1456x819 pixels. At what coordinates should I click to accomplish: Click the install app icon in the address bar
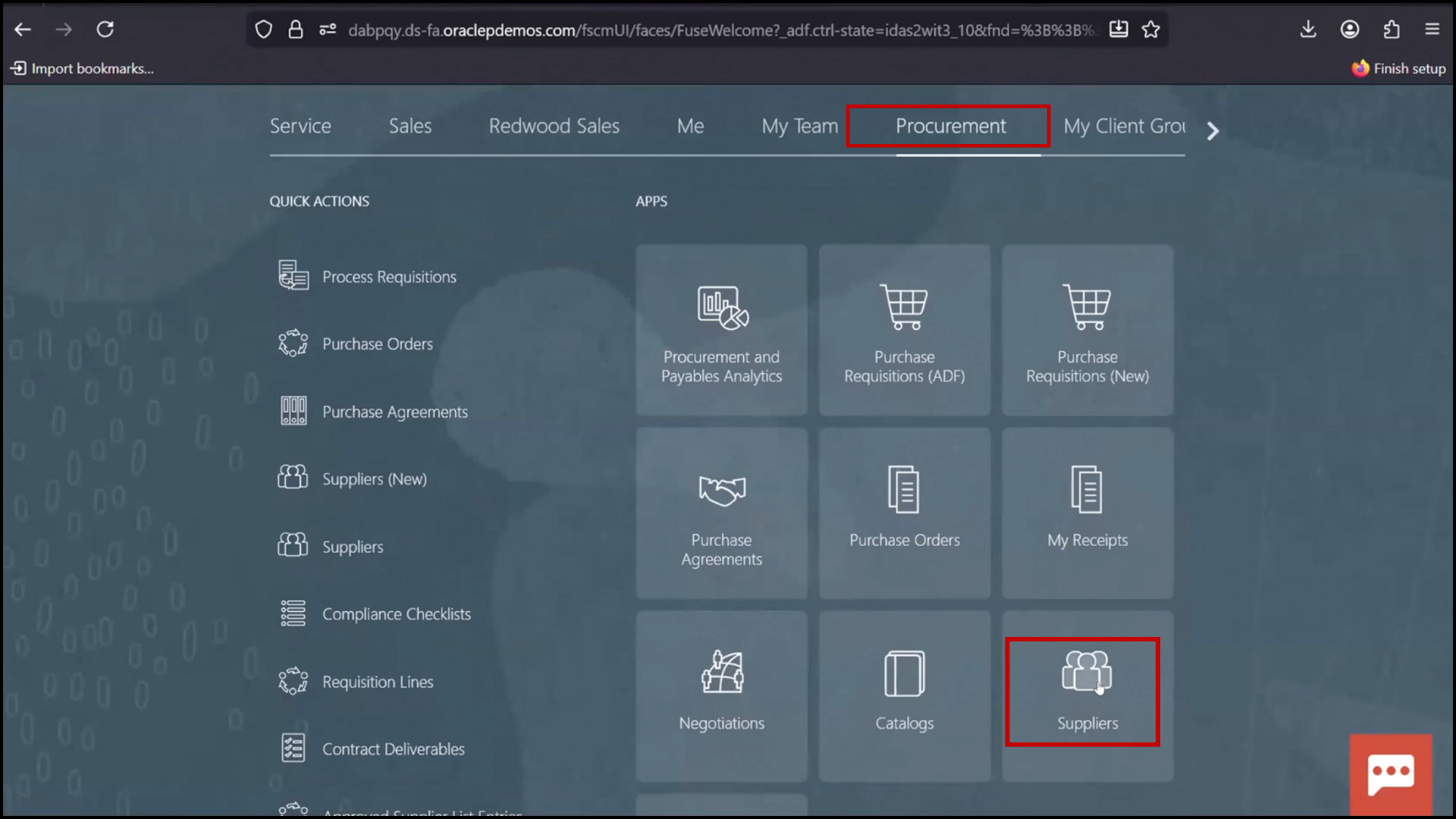tap(1119, 30)
